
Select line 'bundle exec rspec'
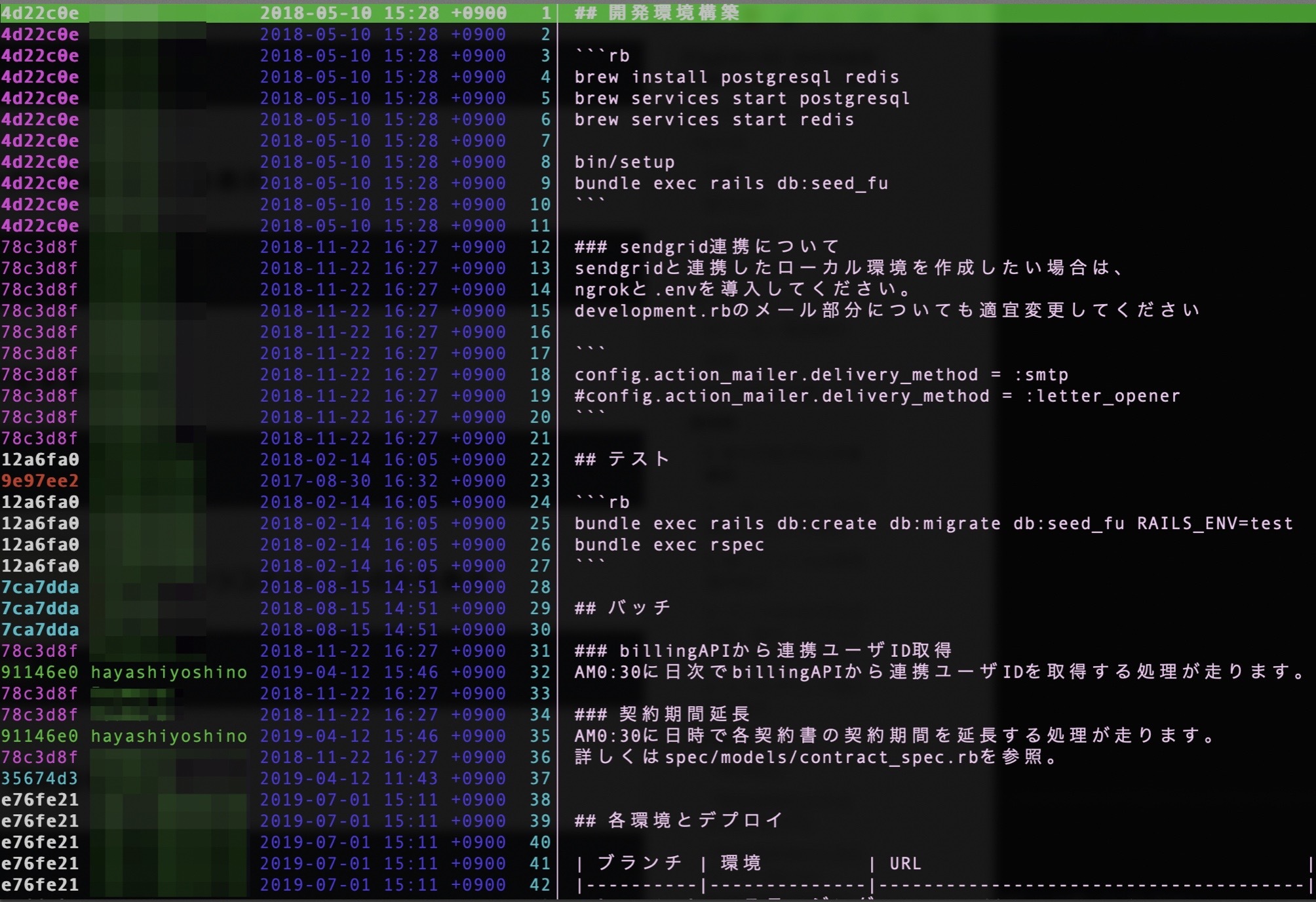coord(669,545)
